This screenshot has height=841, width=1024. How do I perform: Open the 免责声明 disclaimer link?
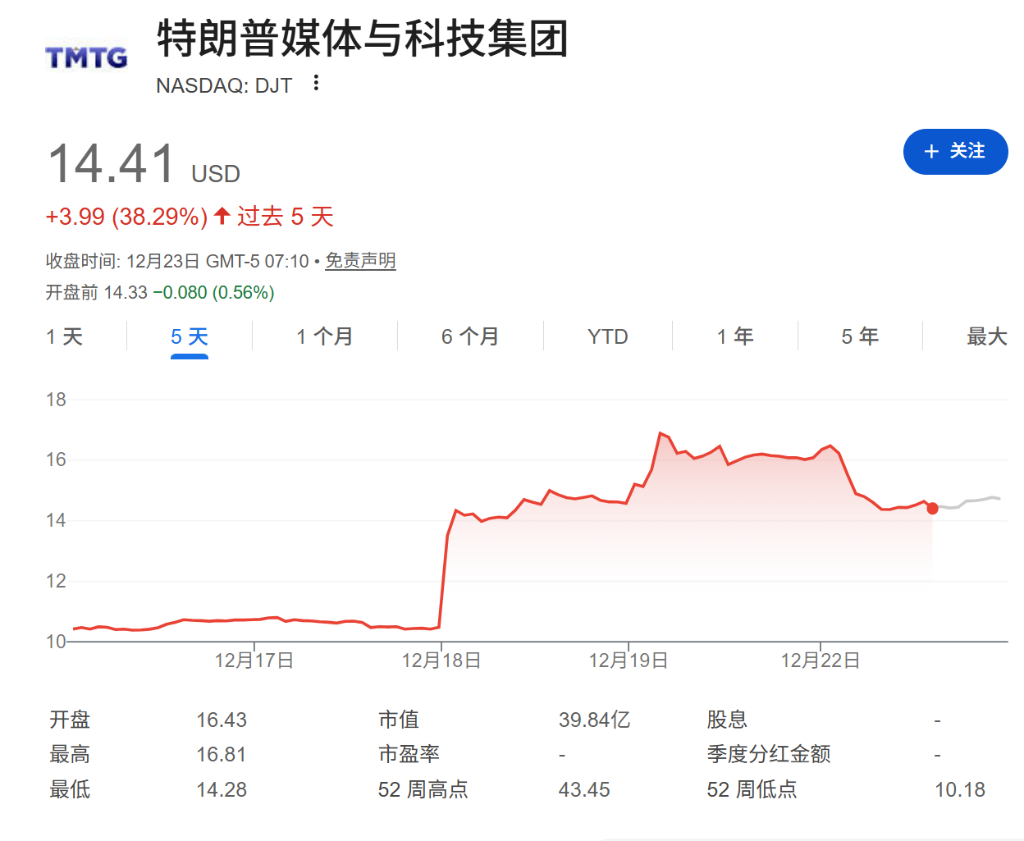(358, 261)
